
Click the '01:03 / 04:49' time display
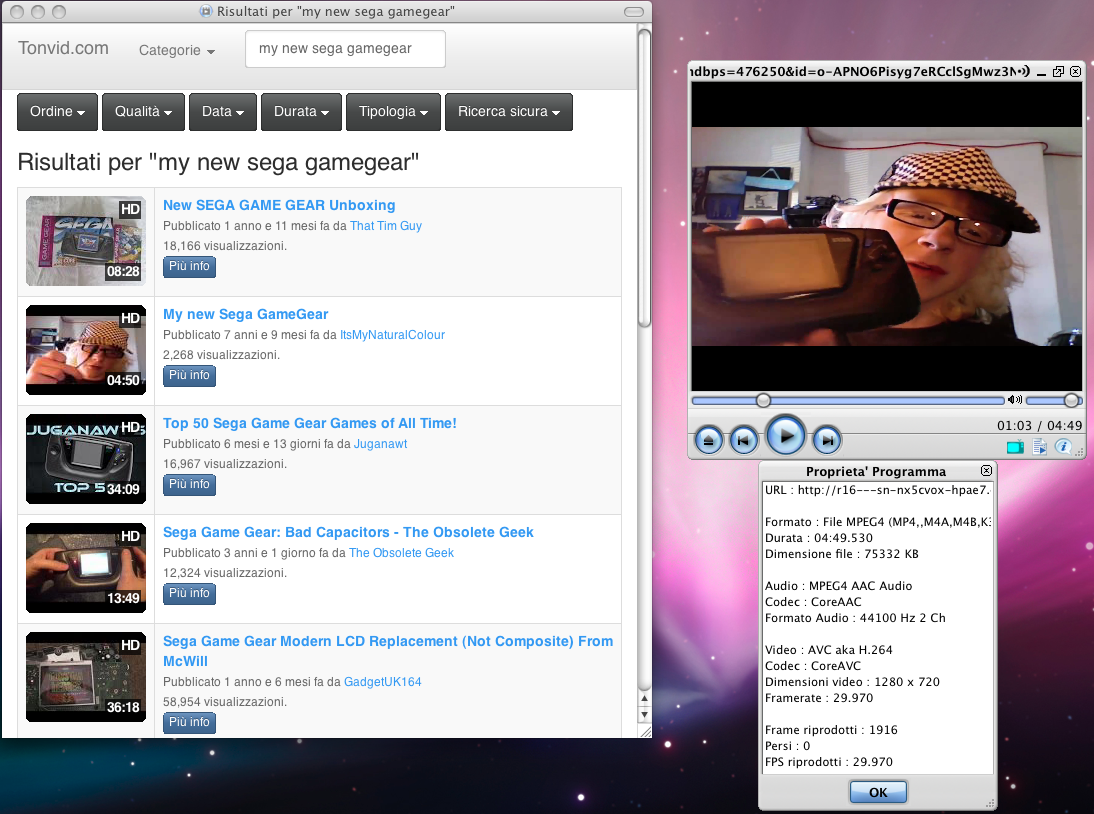point(1040,425)
